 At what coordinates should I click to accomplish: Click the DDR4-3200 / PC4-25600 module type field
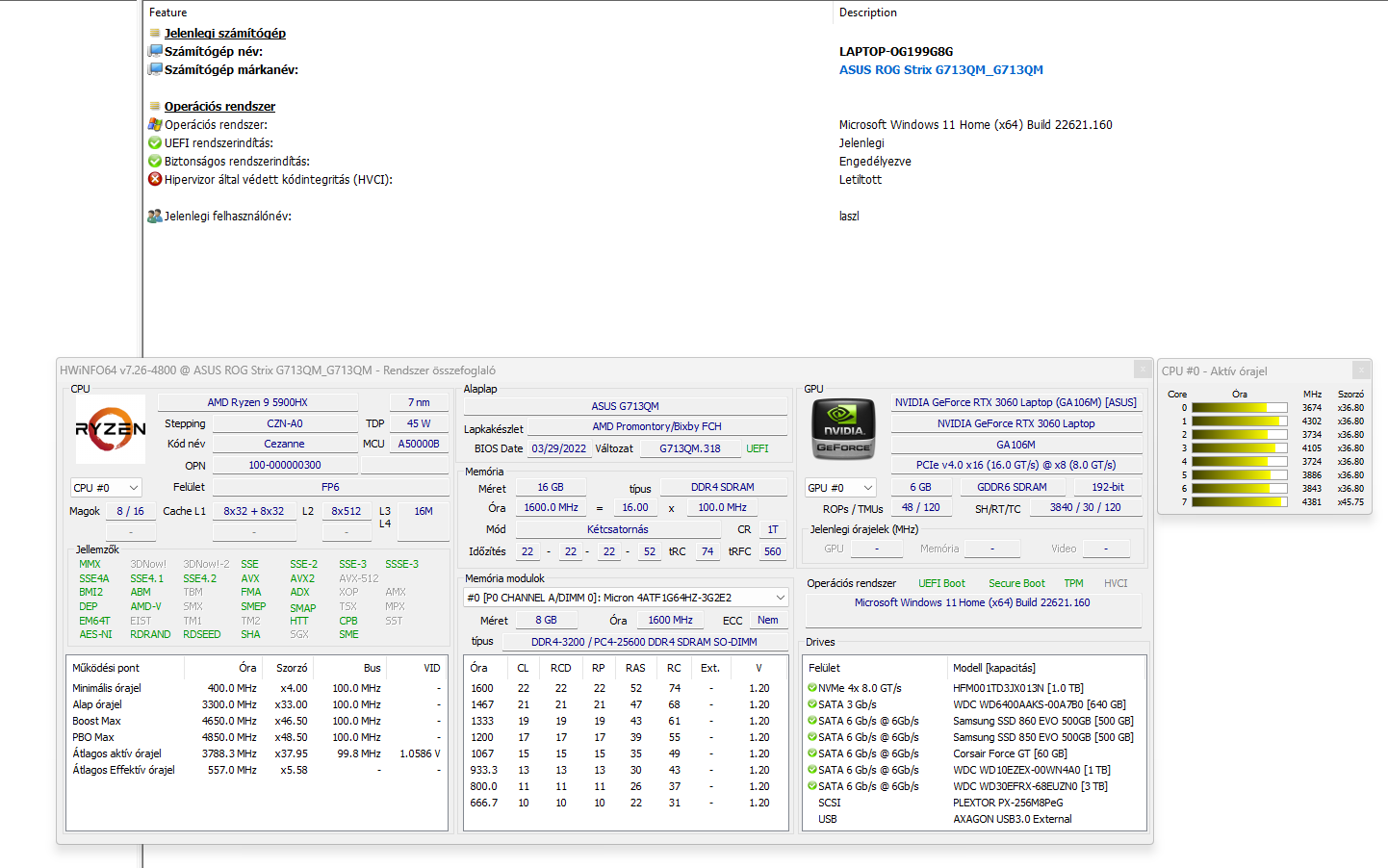click(644, 642)
